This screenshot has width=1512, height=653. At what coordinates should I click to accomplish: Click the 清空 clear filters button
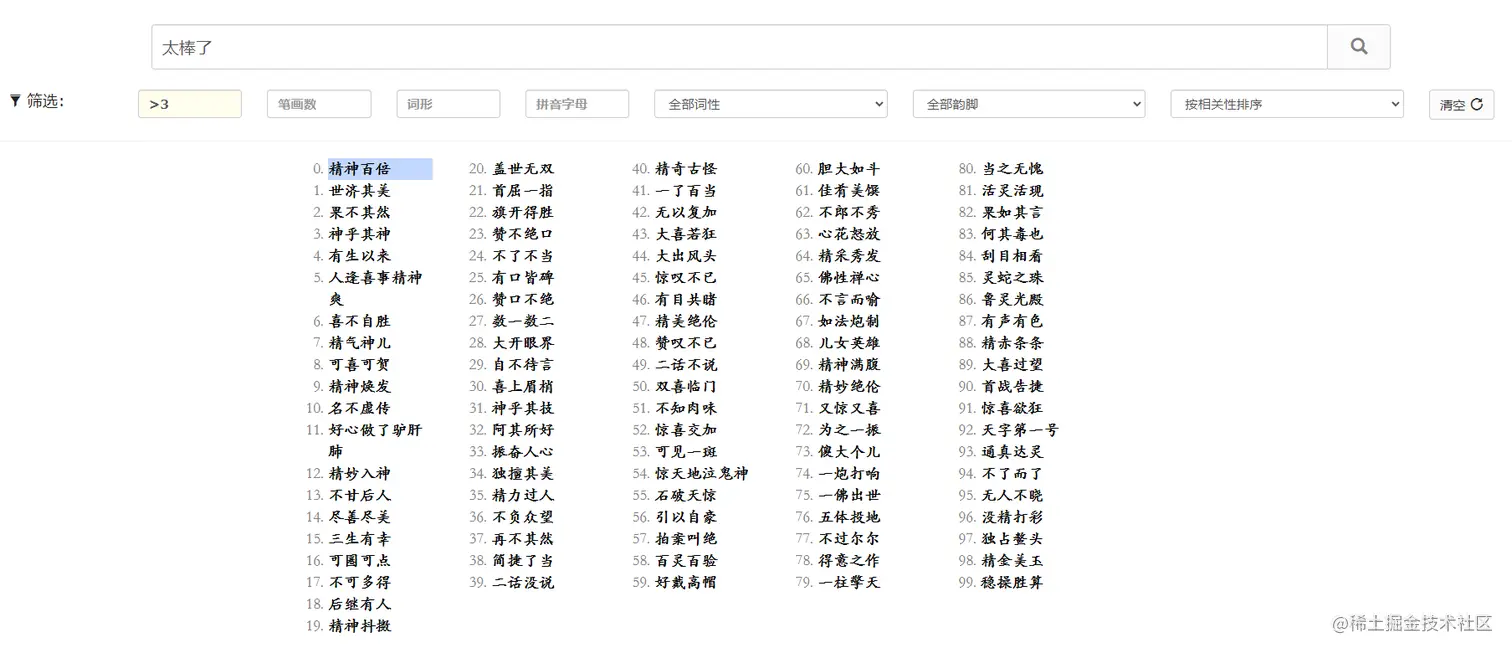click(x=1461, y=104)
